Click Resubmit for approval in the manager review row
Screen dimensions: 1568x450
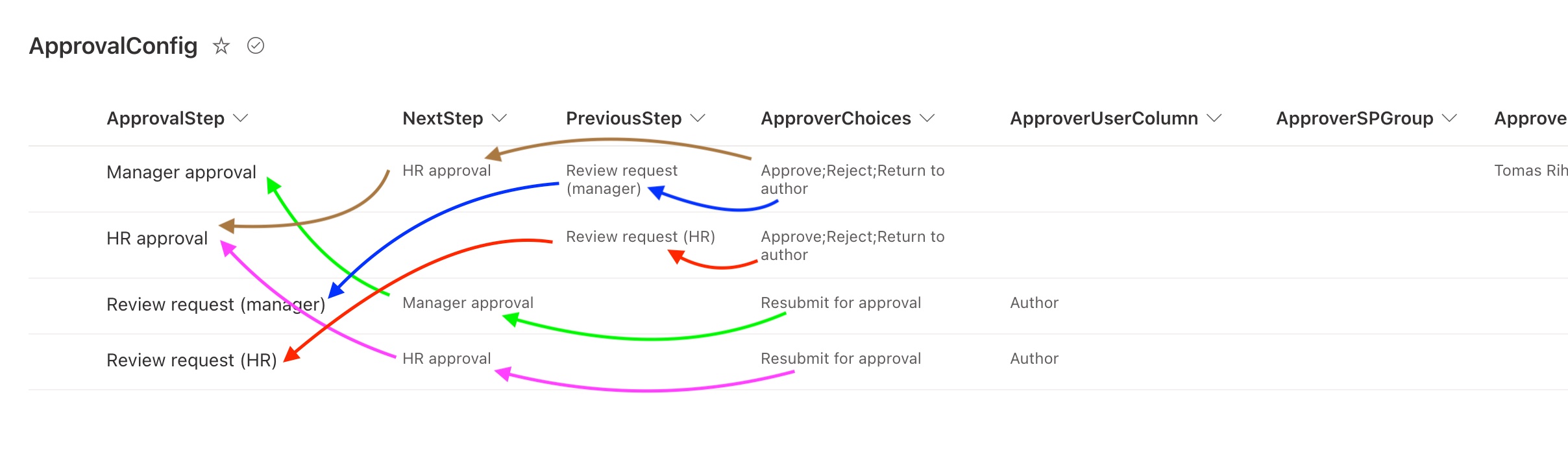click(840, 303)
